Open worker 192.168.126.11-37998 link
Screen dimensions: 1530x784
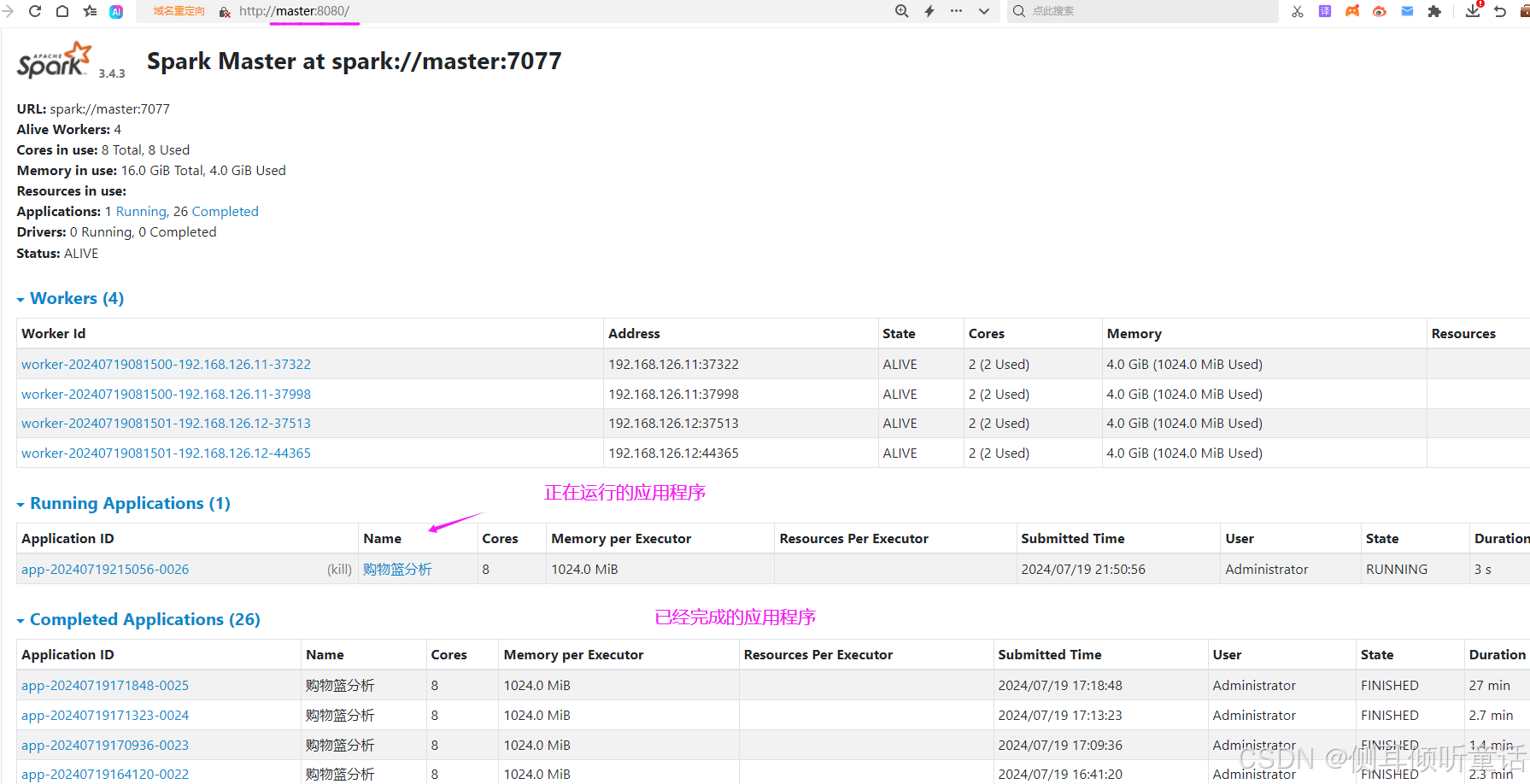[166, 395]
